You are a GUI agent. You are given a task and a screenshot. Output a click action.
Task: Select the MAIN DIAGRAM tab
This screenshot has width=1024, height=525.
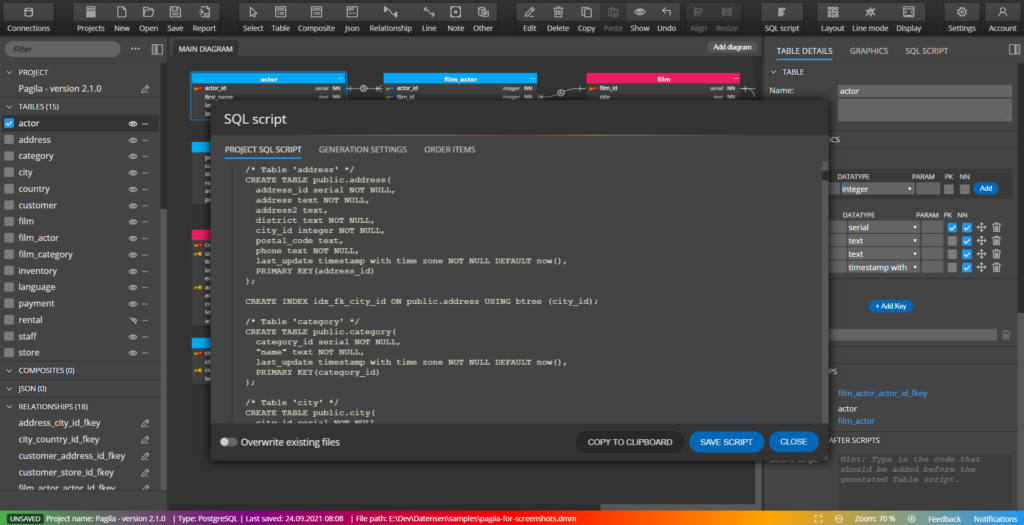(205, 49)
